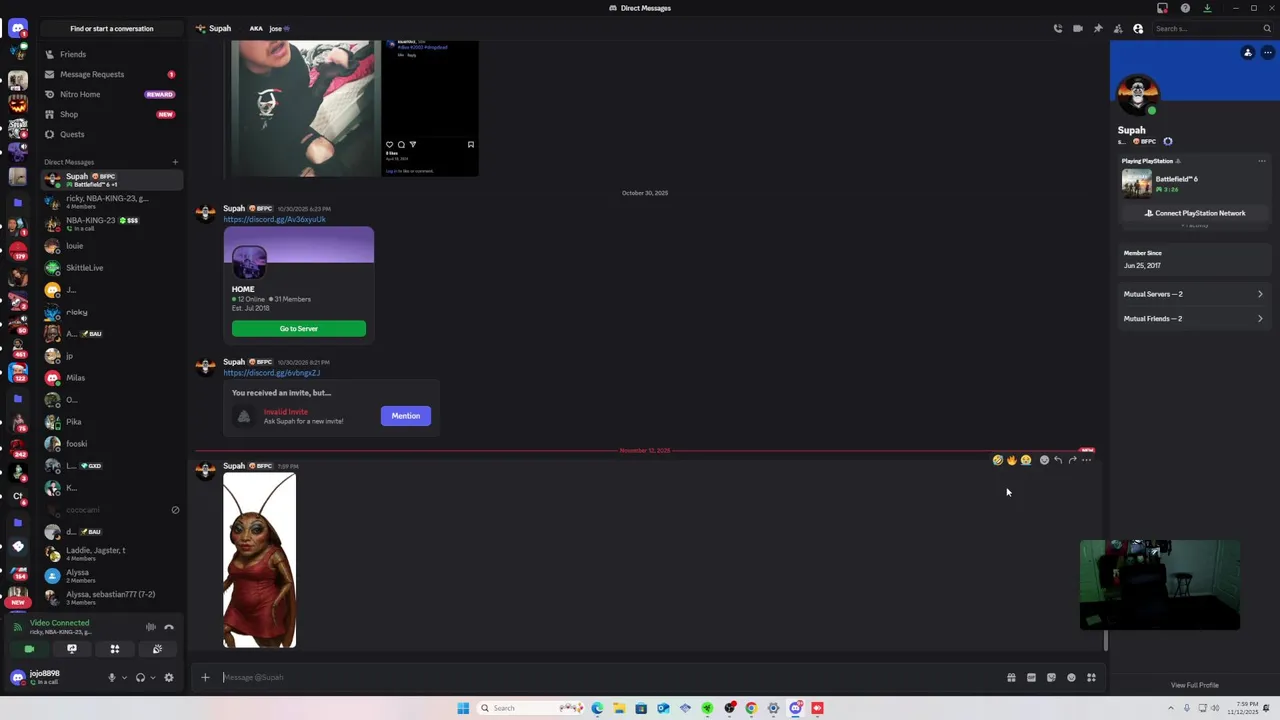Viewport: 1280px width, 720px height.
Task: Open the Discord inbox icon
Action: click(1163, 8)
